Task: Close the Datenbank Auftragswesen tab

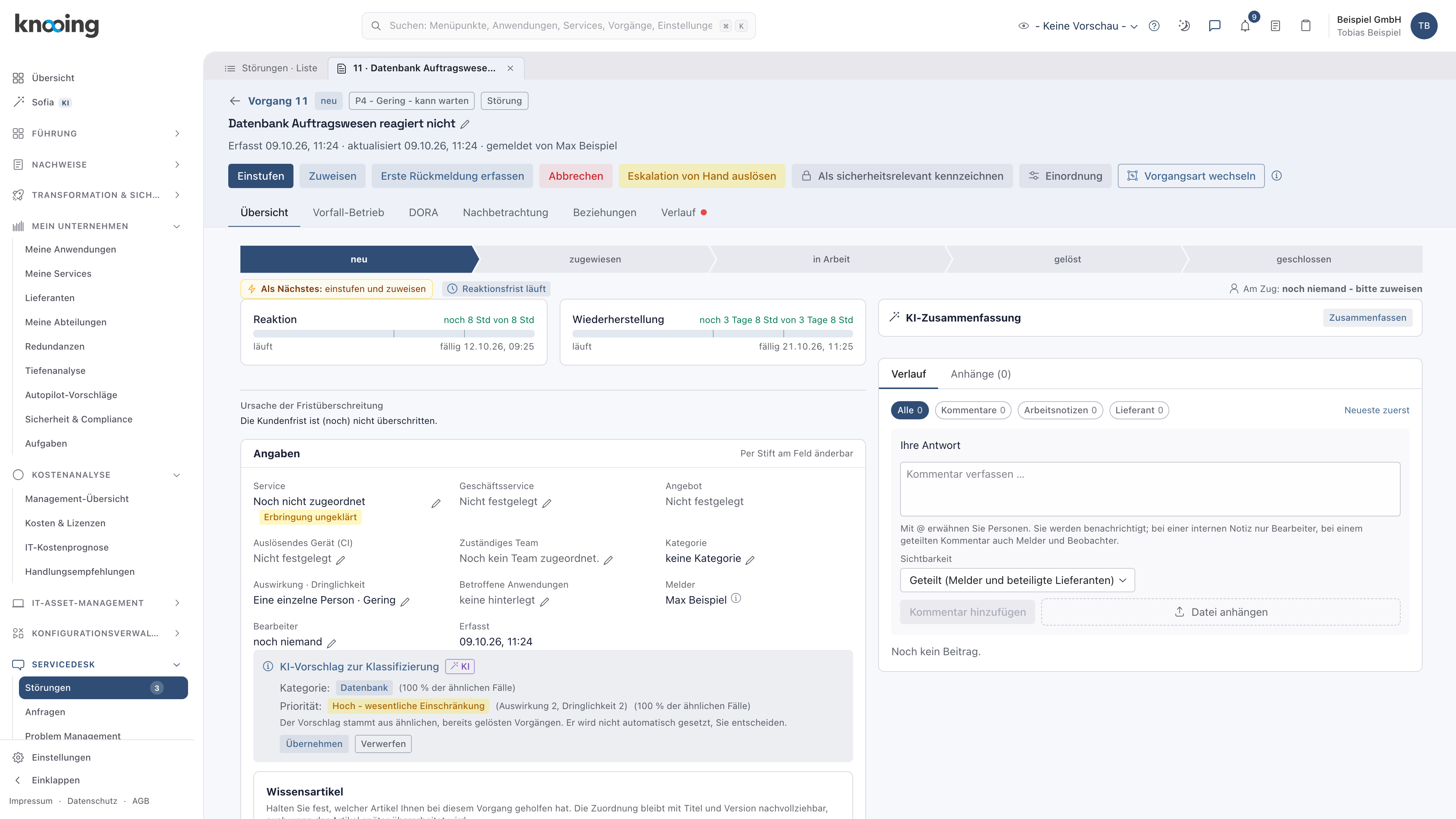Action: (x=510, y=68)
